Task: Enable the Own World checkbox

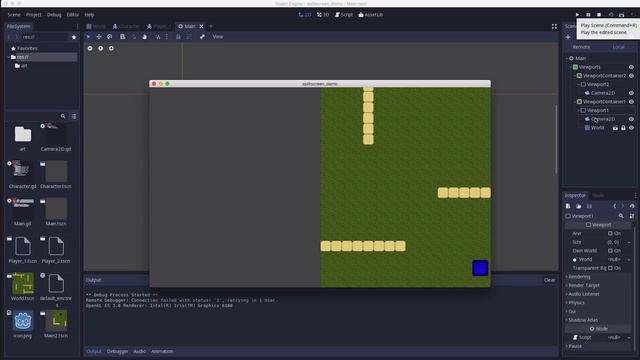Action: click(x=610, y=251)
